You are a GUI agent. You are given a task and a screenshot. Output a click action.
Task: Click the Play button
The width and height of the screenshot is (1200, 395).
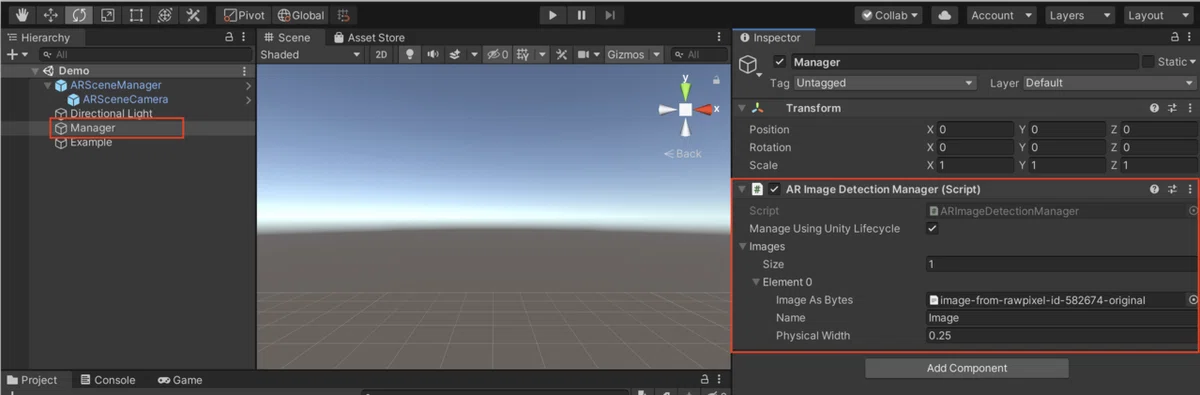(553, 15)
